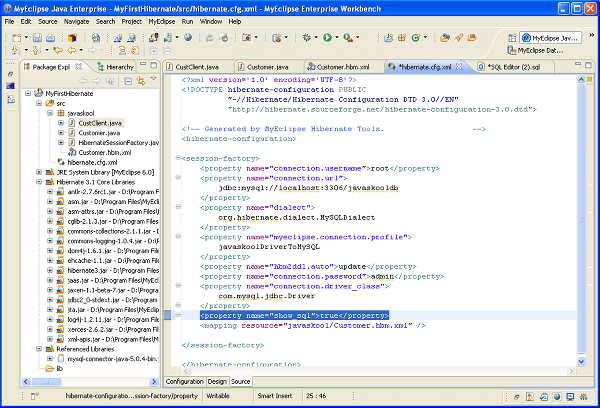This screenshot has height=408, width=600.
Task: Expand the JRE System Library node
Action: coord(39,172)
